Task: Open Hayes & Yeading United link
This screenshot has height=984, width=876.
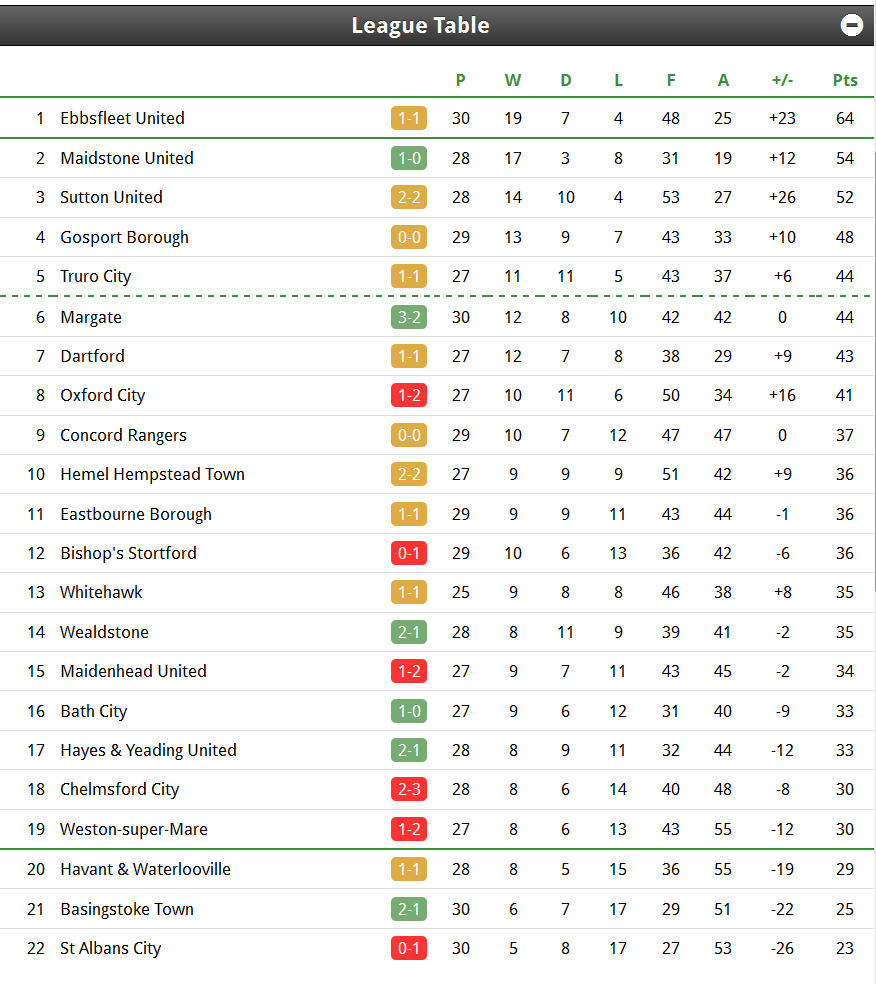Action: click(x=149, y=750)
